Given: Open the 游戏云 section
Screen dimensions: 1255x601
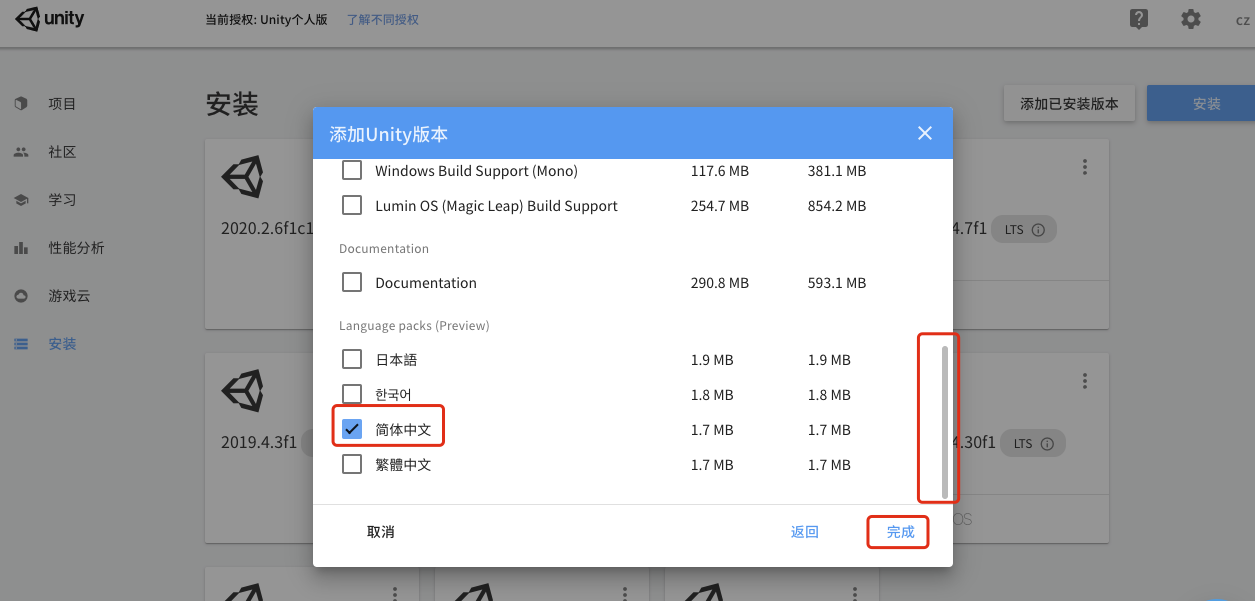Looking at the screenshot, I should click(x=69, y=296).
